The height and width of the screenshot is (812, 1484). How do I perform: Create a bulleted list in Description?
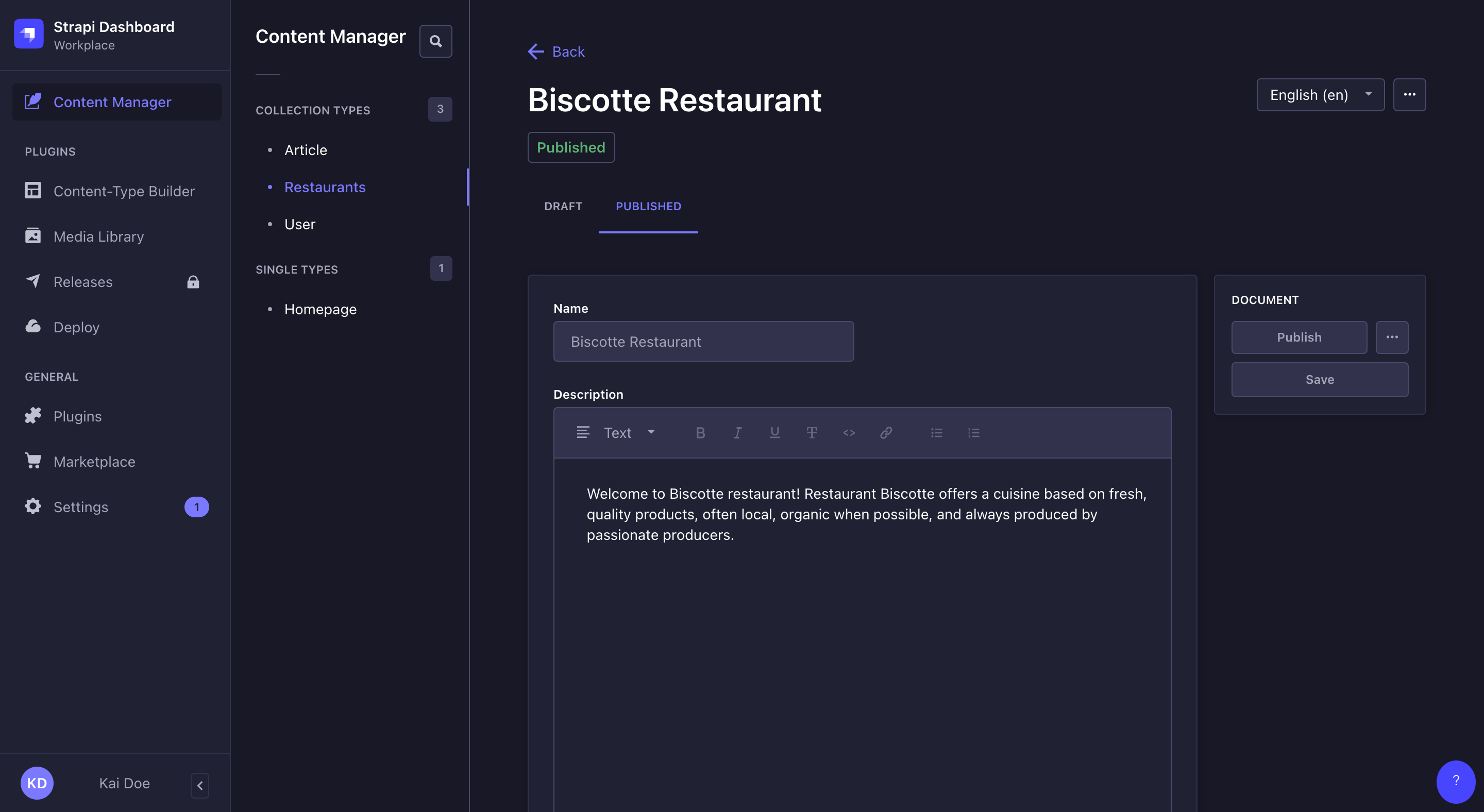click(x=936, y=432)
